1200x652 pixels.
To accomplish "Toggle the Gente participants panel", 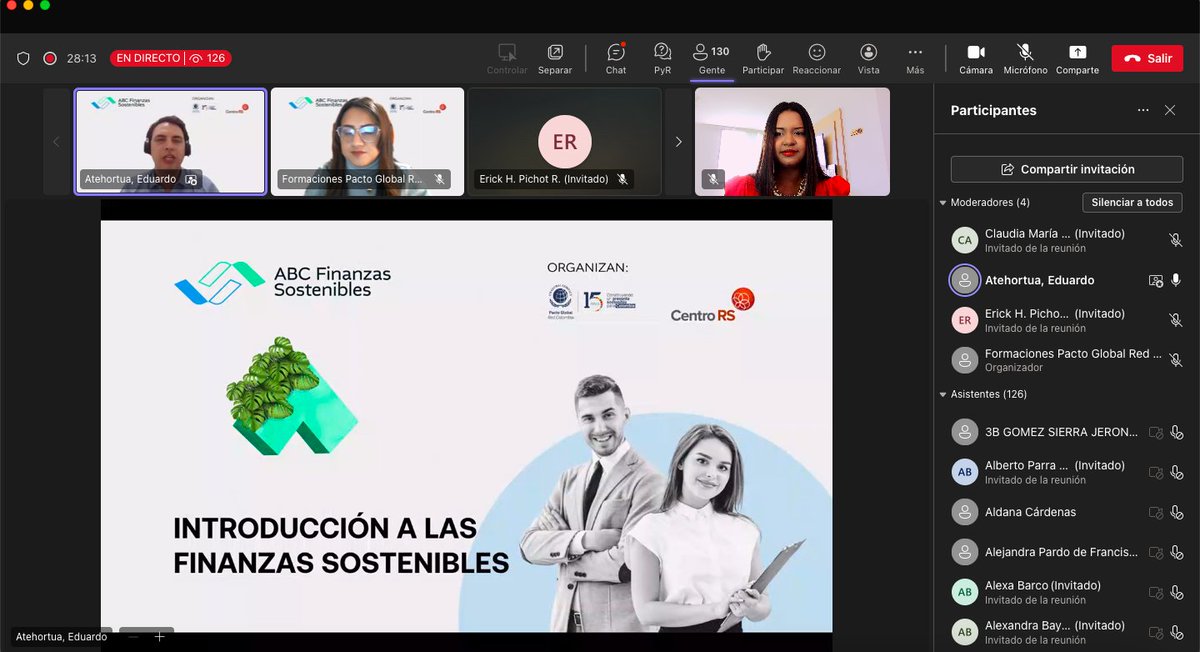I will tap(712, 58).
